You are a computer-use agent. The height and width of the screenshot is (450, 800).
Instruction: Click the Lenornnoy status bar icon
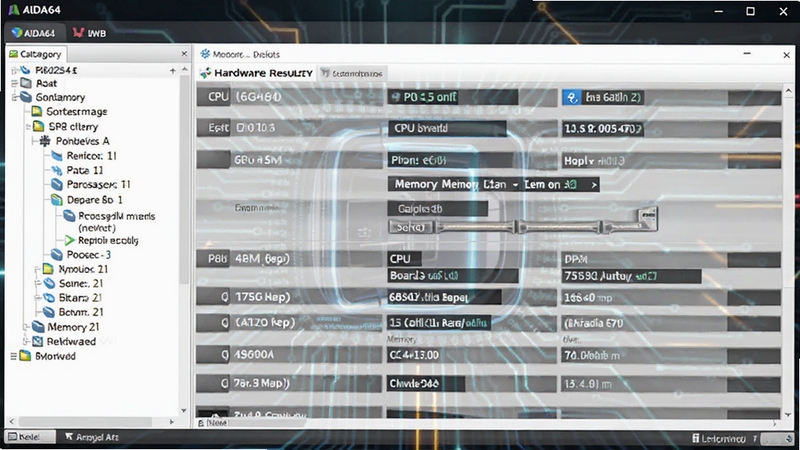click(695, 438)
